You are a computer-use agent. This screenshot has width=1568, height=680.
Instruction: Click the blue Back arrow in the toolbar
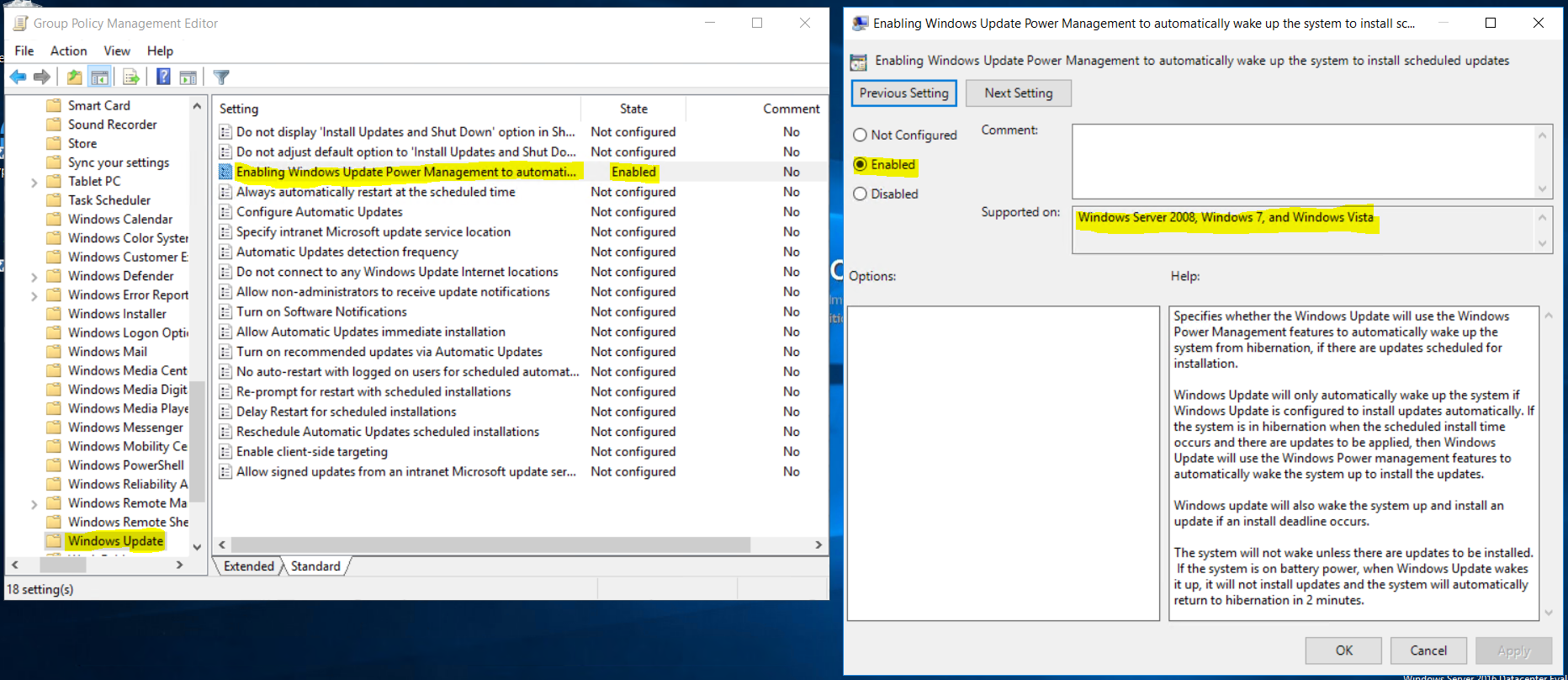pos(18,77)
